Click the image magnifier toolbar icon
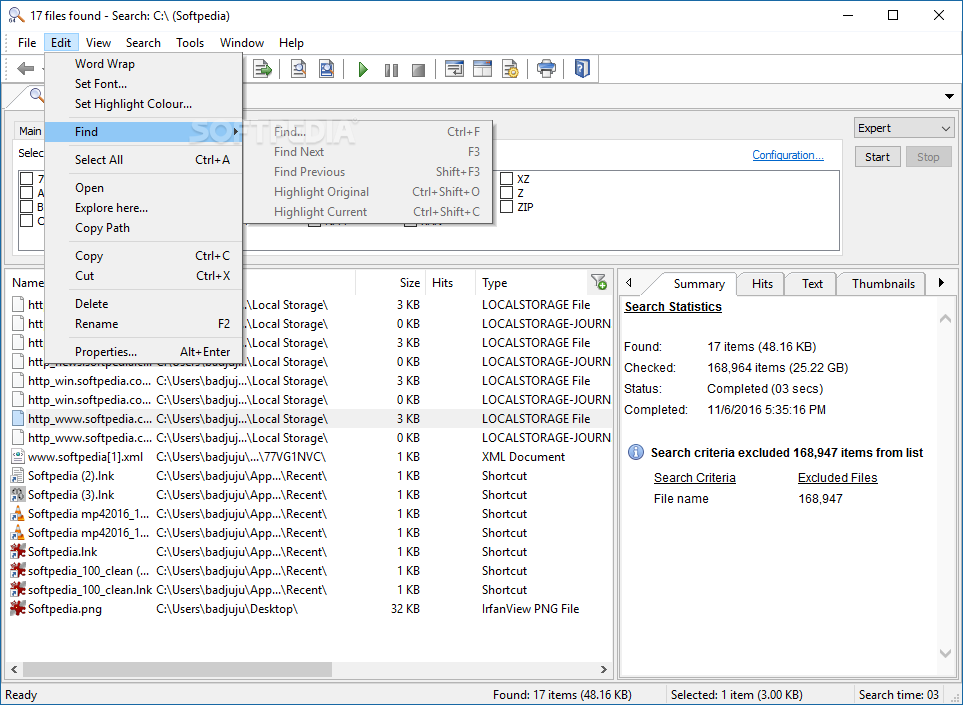Image resolution: width=963 pixels, height=705 pixels. tap(327, 69)
